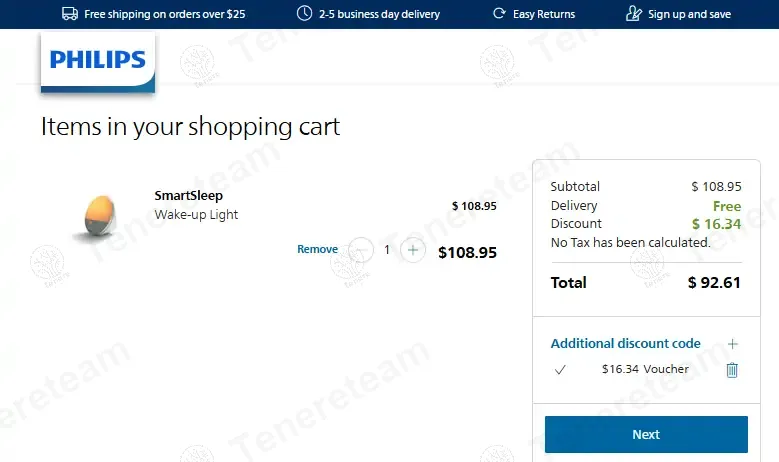Open the Easy Returns link
Viewport: 779px width, 462px height.
click(x=544, y=15)
